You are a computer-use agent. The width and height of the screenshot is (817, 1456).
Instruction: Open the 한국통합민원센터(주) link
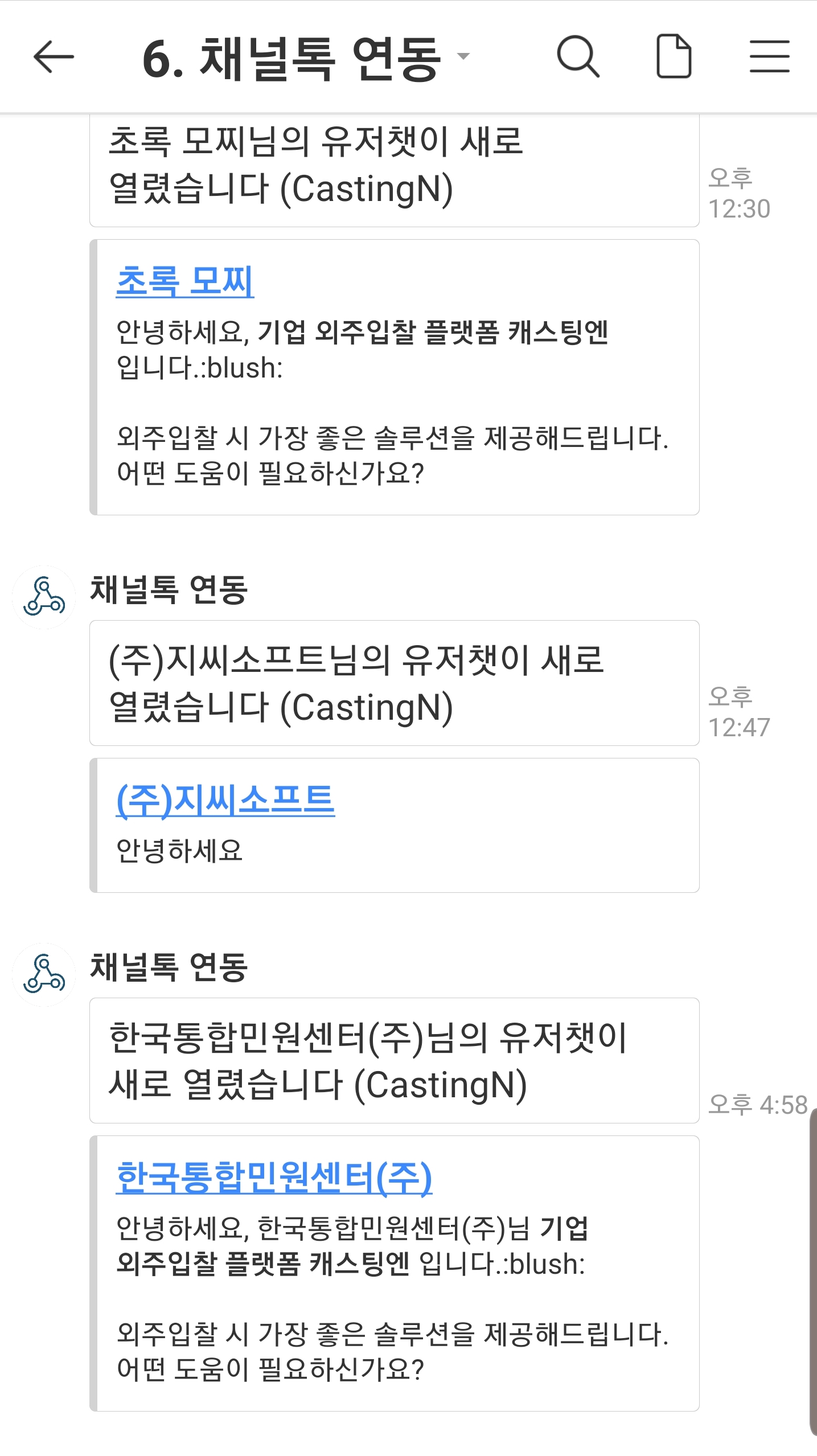coord(274,1178)
